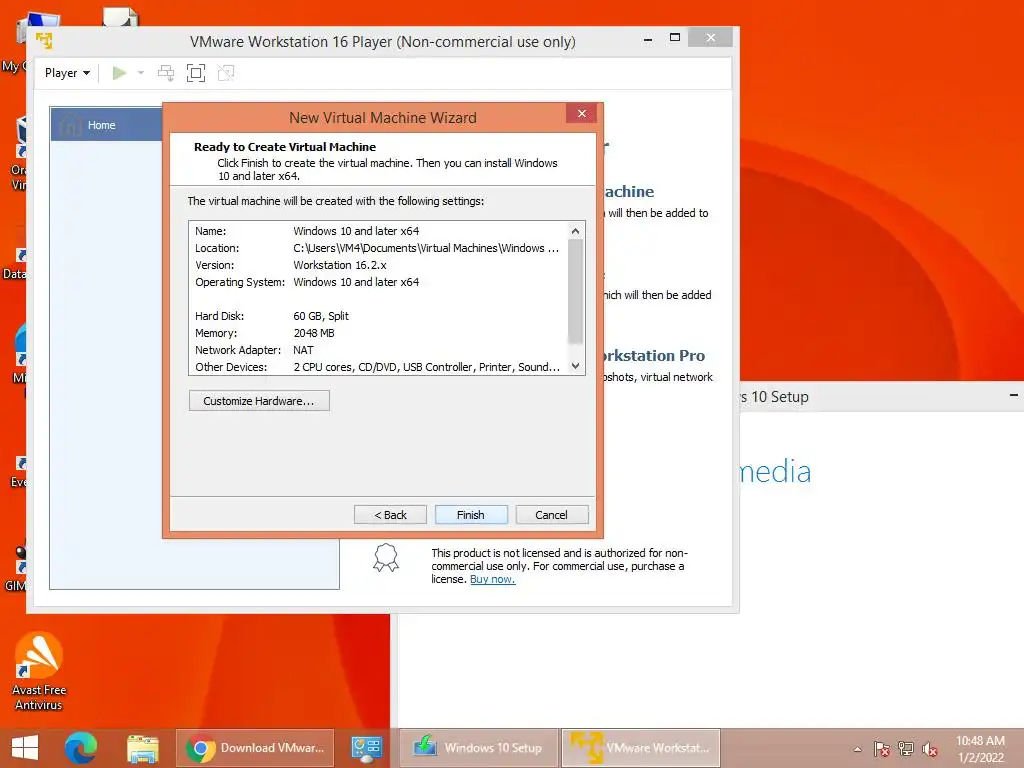This screenshot has width=1024, height=768.
Task: Show hidden system tray icons
Action: [x=857, y=749]
